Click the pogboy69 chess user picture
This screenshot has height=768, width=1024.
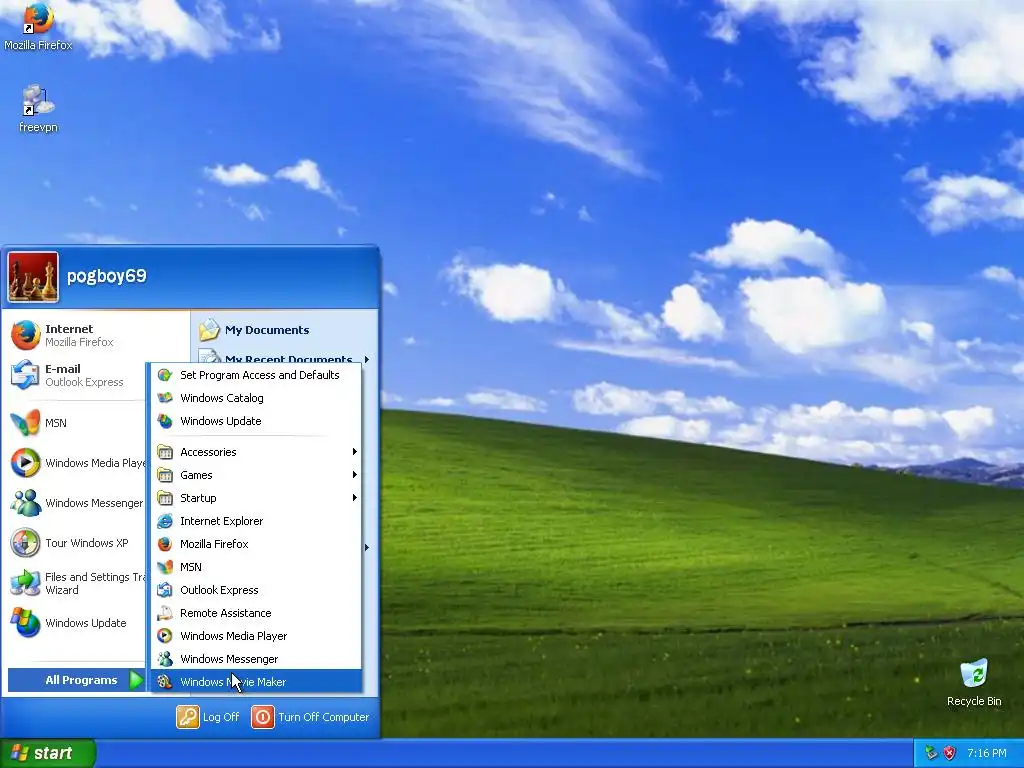(x=33, y=277)
